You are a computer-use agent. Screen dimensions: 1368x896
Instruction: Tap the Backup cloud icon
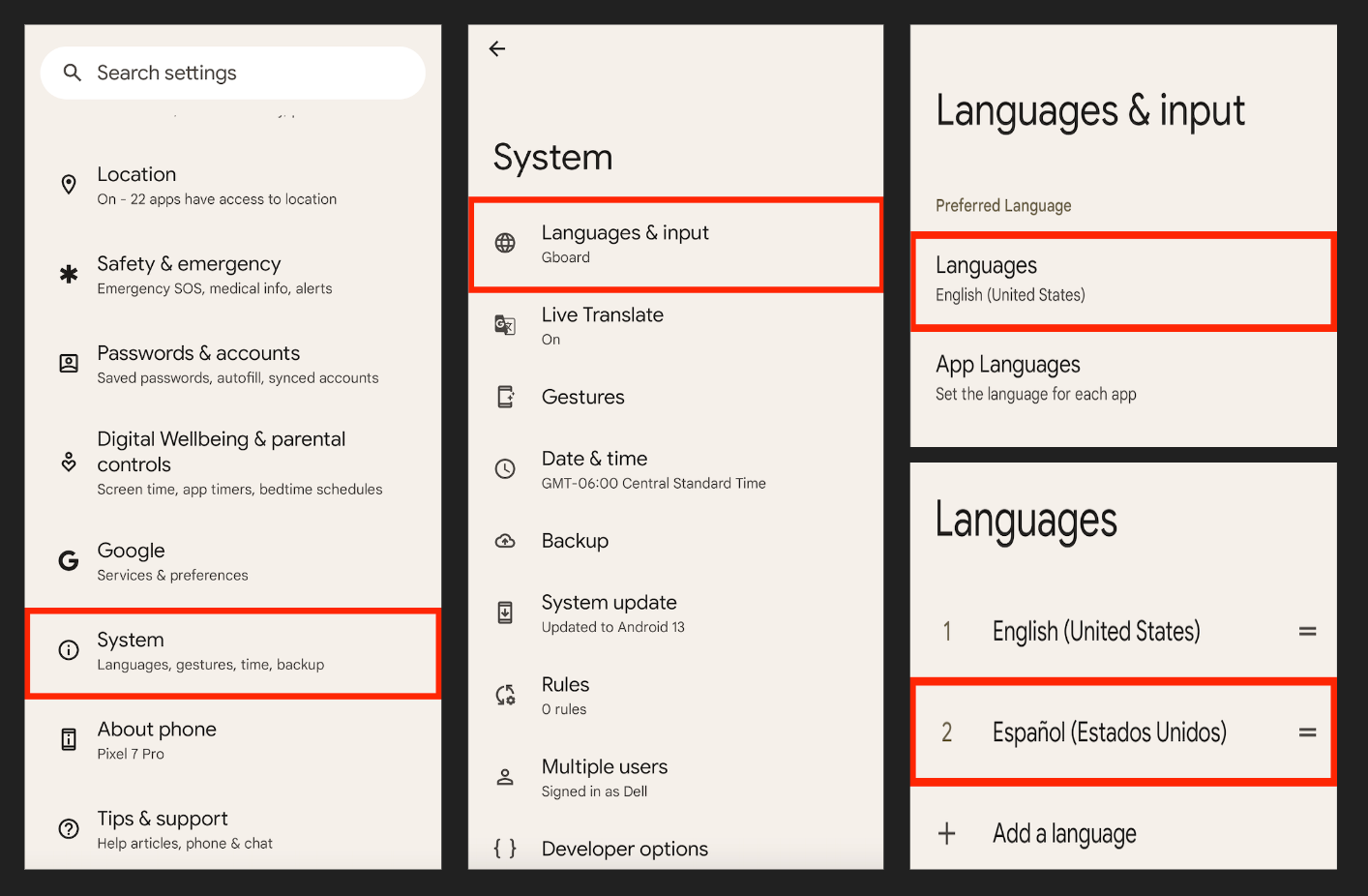505,541
